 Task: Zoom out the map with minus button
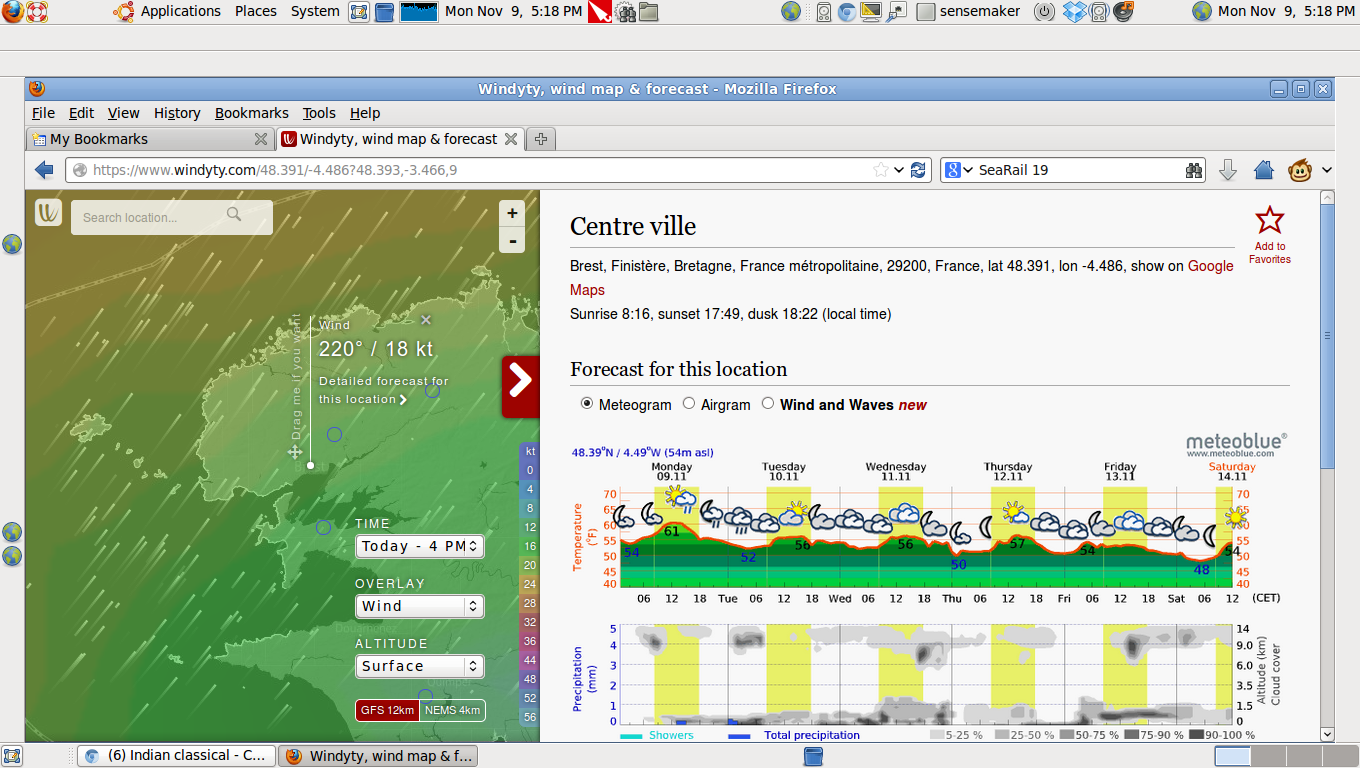tap(512, 241)
